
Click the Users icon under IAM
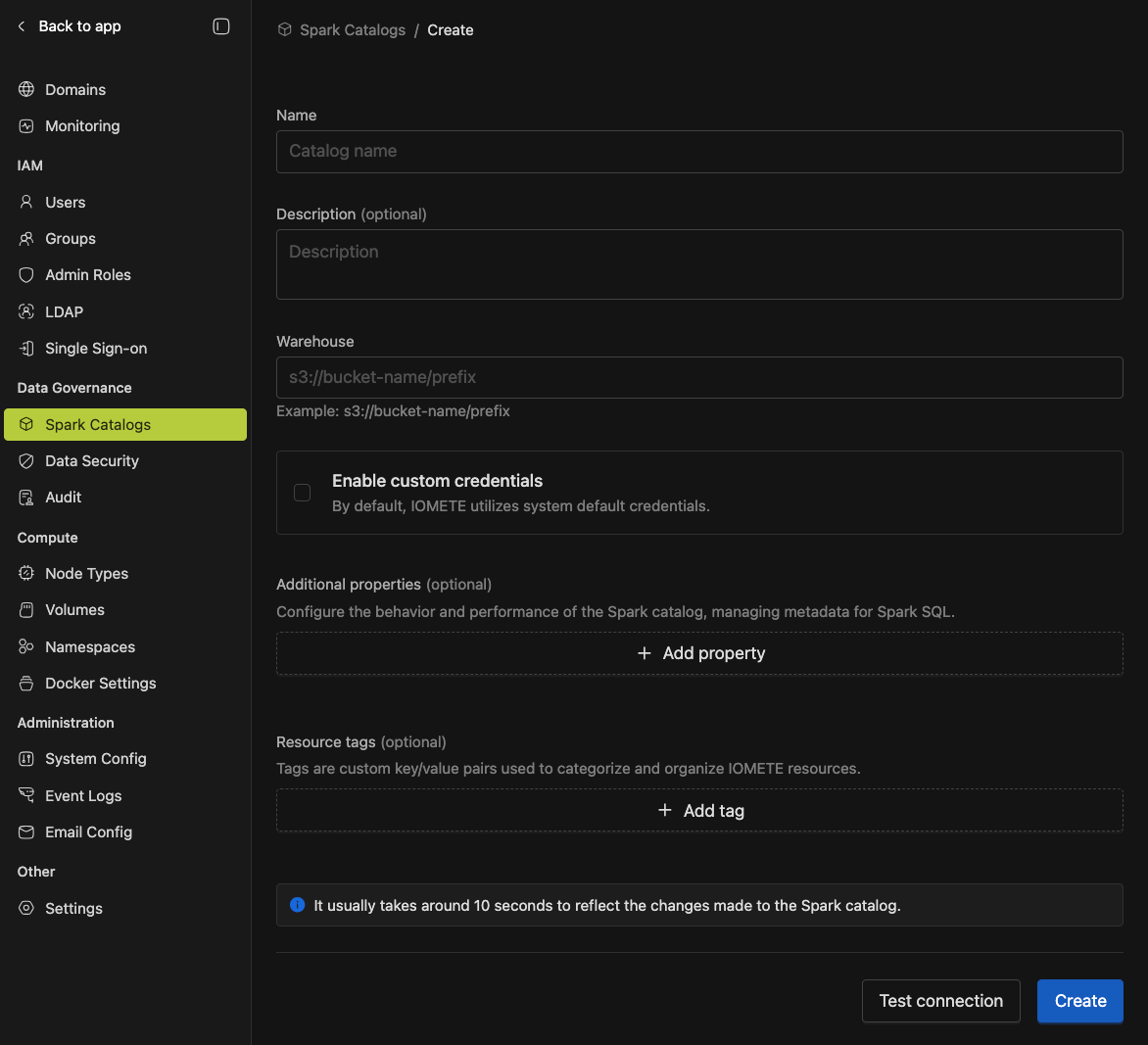pyautogui.click(x=26, y=202)
